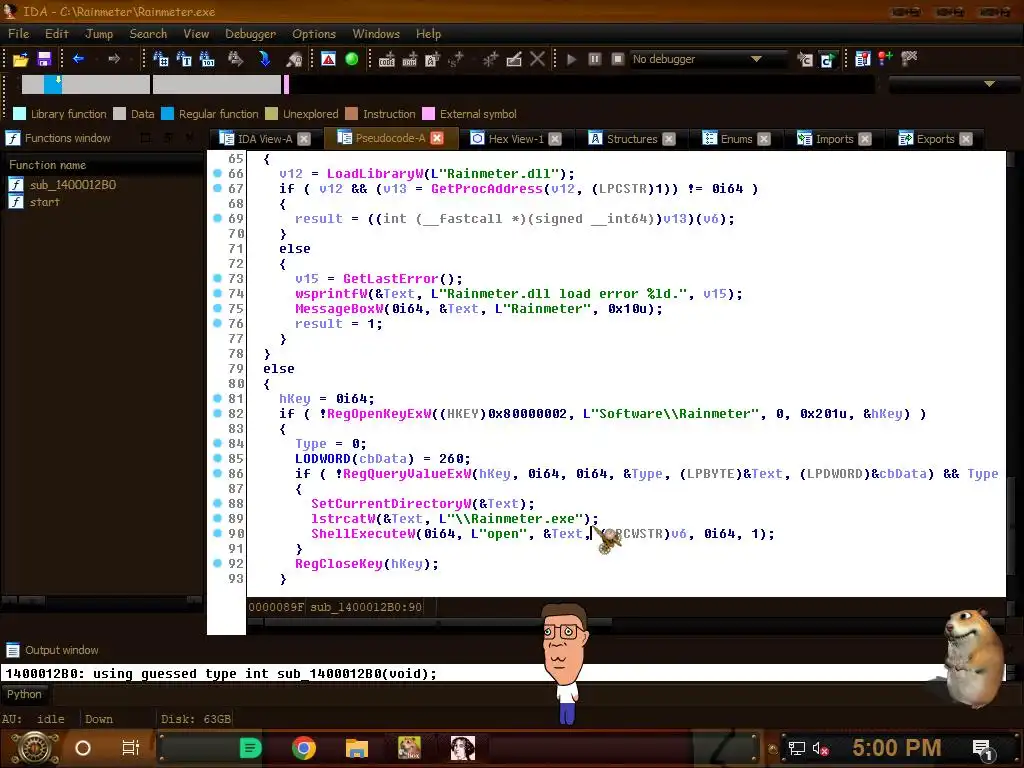
Task: Add a breakpoint with red pin plus icon
Action: click(x=886, y=59)
